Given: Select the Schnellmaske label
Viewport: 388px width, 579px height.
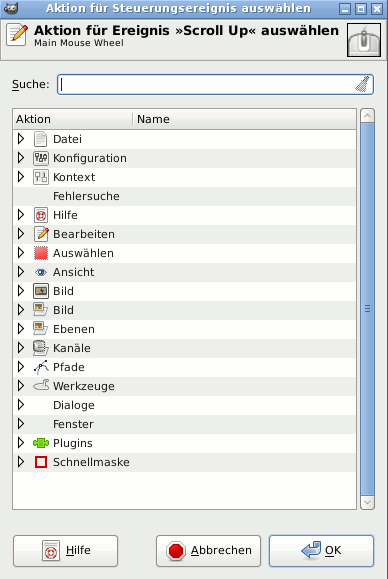Looking at the screenshot, I should point(92,462).
